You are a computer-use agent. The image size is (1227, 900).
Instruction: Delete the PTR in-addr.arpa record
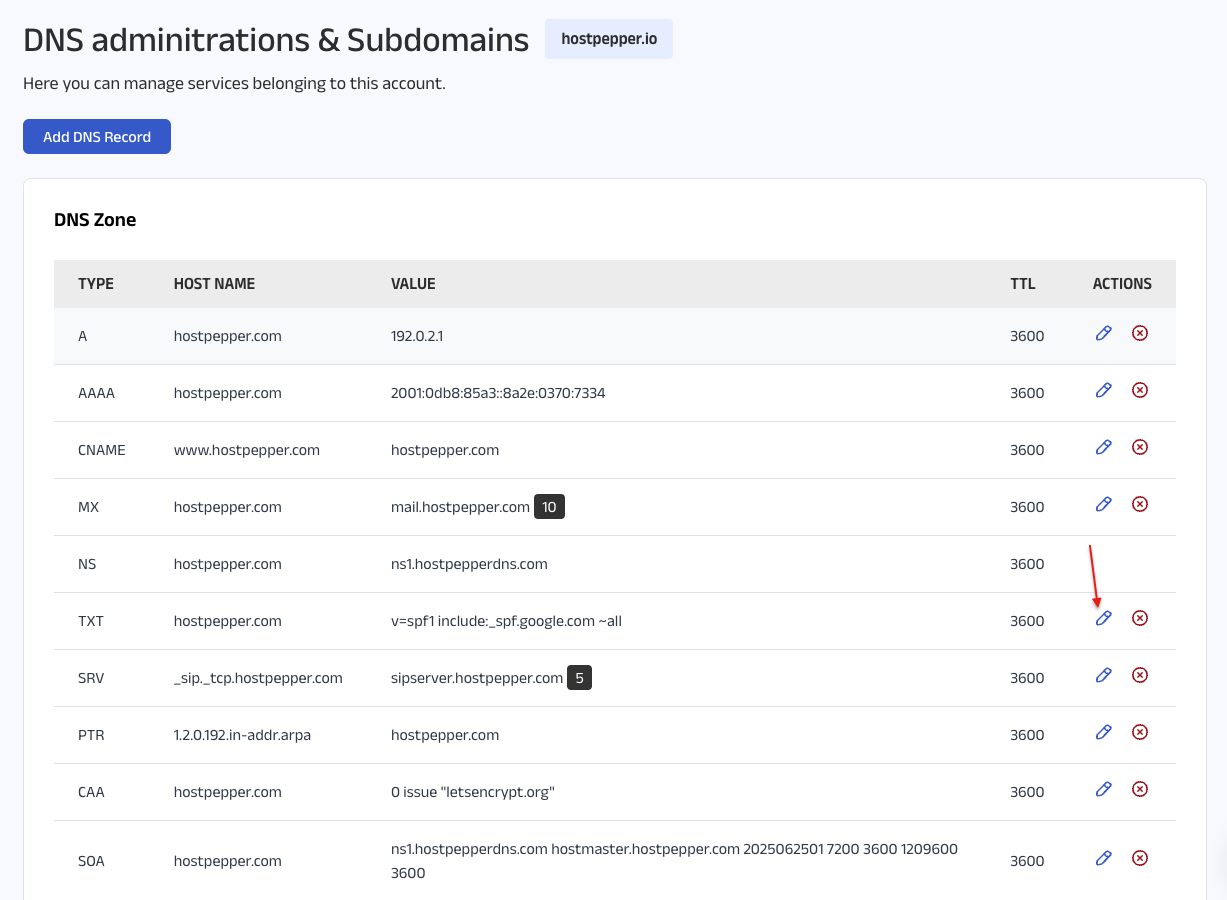pos(1139,732)
